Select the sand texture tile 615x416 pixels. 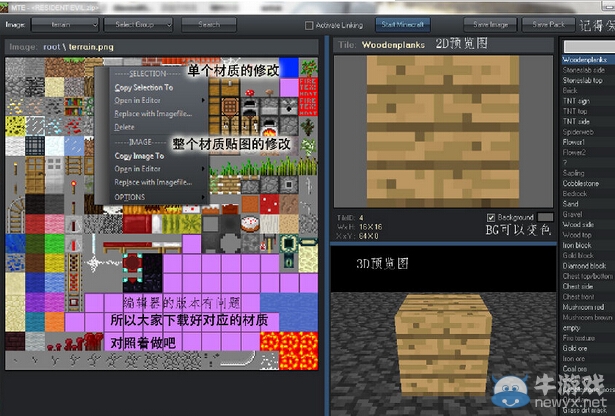click(55, 87)
